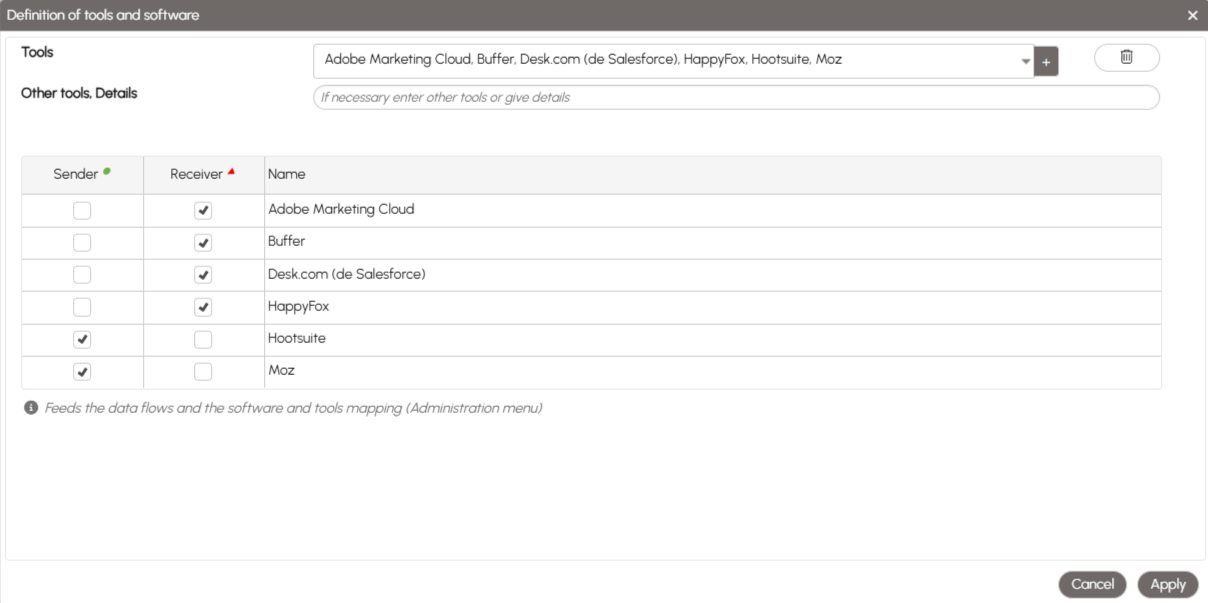
Task: Check Sender for Buffer
Action: point(82,243)
